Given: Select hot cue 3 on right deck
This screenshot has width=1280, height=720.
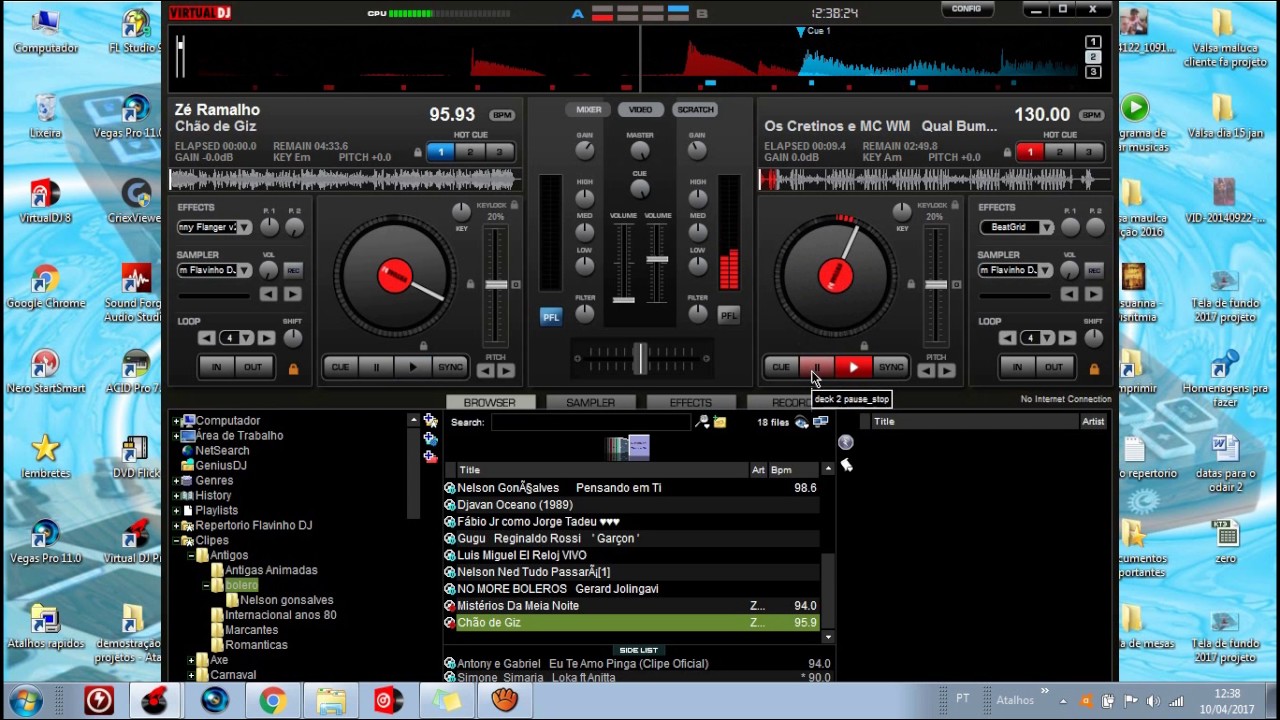Looking at the screenshot, I should pyautogui.click(x=1089, y=152).
